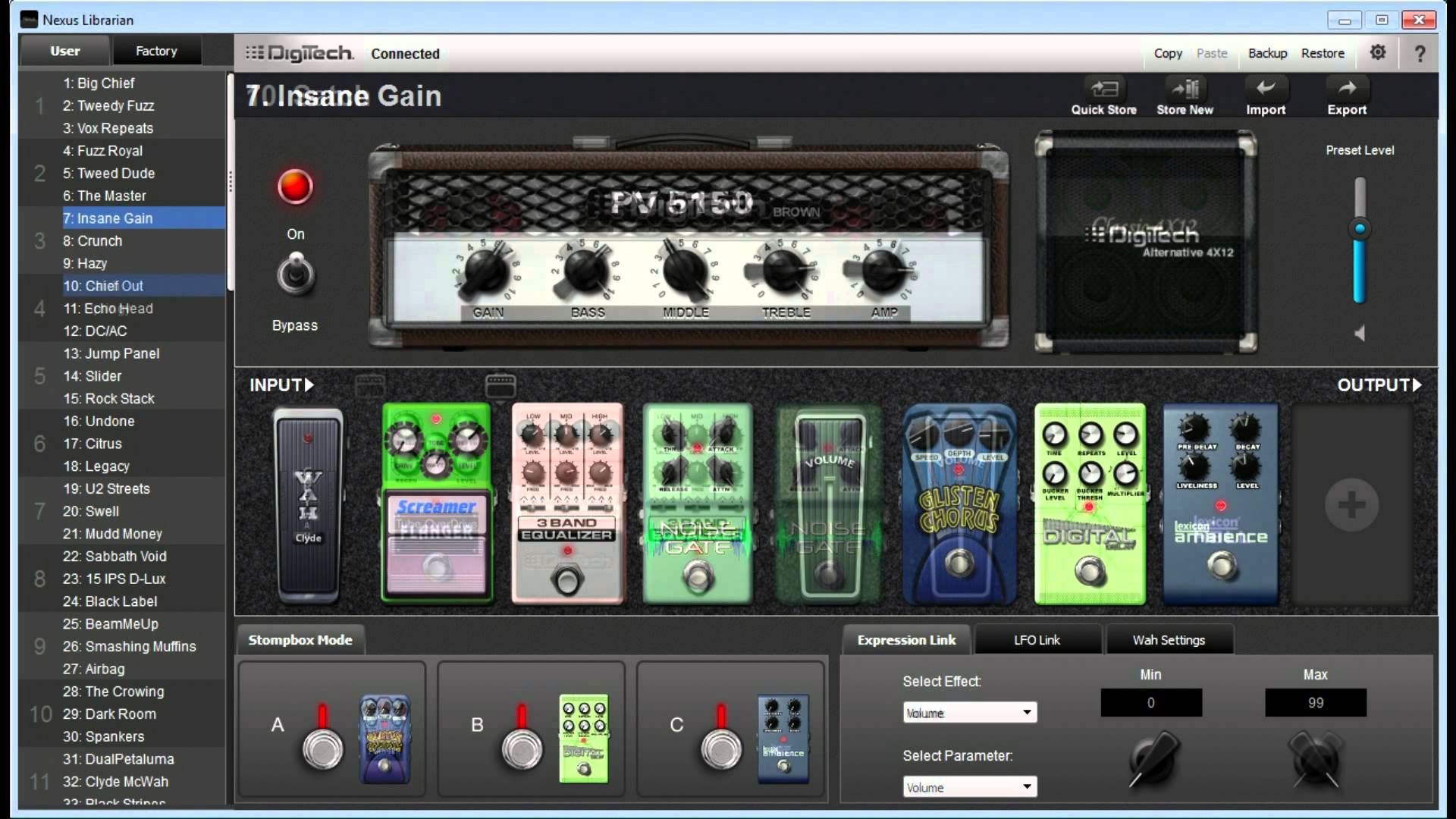Toggle the Glisten Chorus footswitch
Screen dimensions: 1456x819
pos(959,563)
